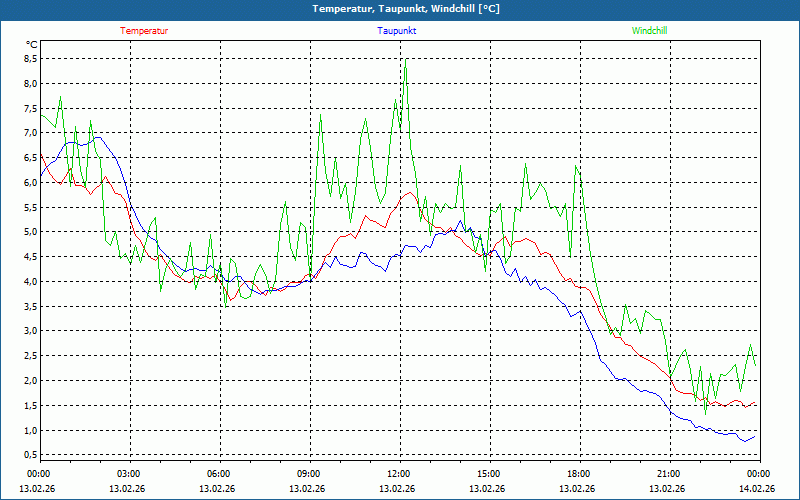This screenshot has height=500, width=800.
Task: Click the 0,5 value on the y-axis
Action: [x=29, y=455]
